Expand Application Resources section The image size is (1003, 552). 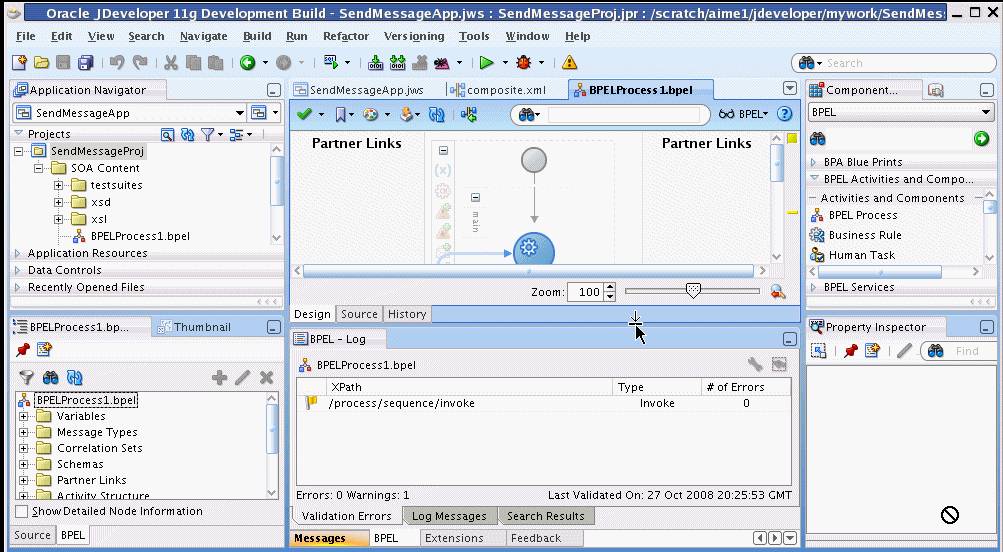click(17, 253)
